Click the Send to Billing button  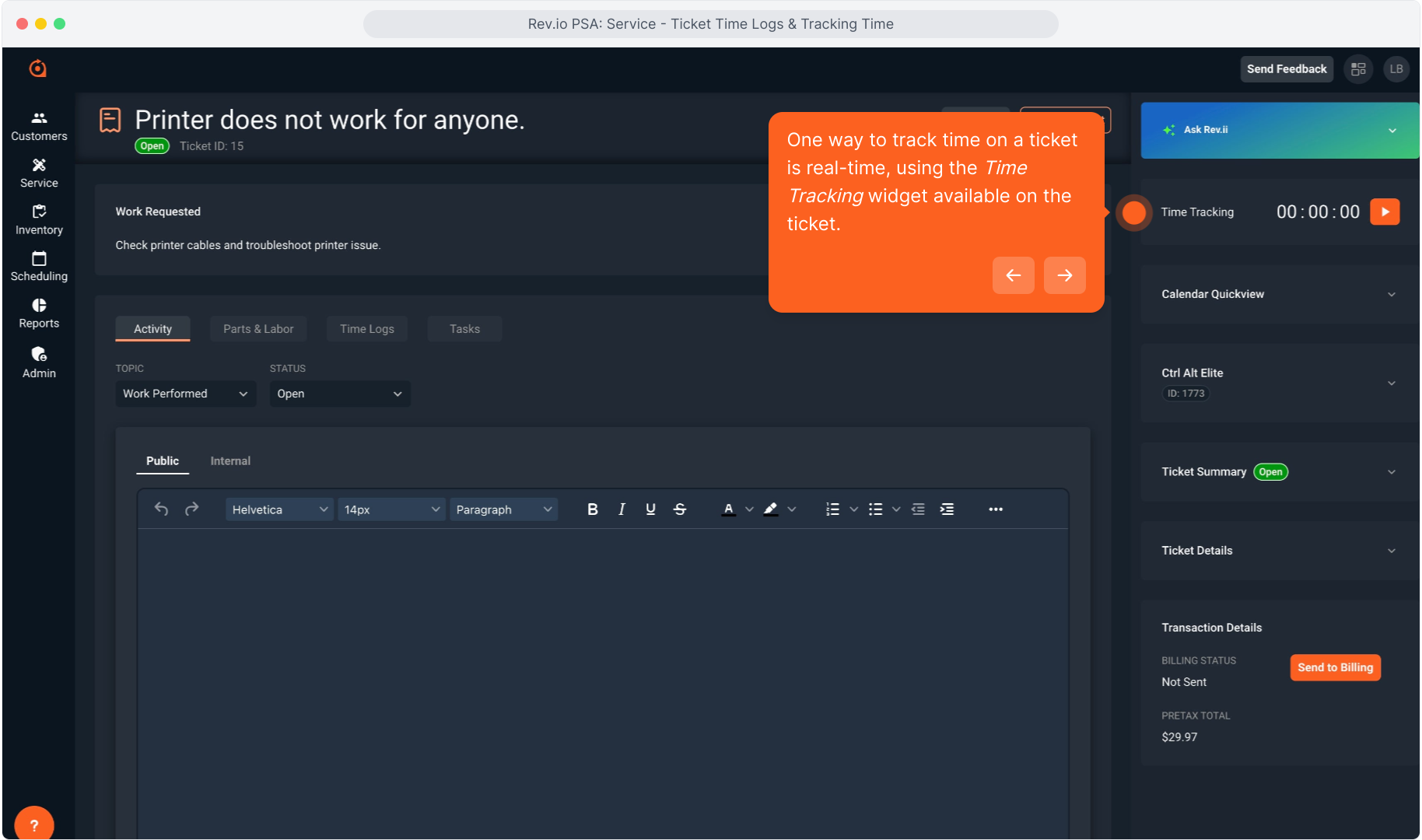pyautogui.click(x=1335, y=667)
